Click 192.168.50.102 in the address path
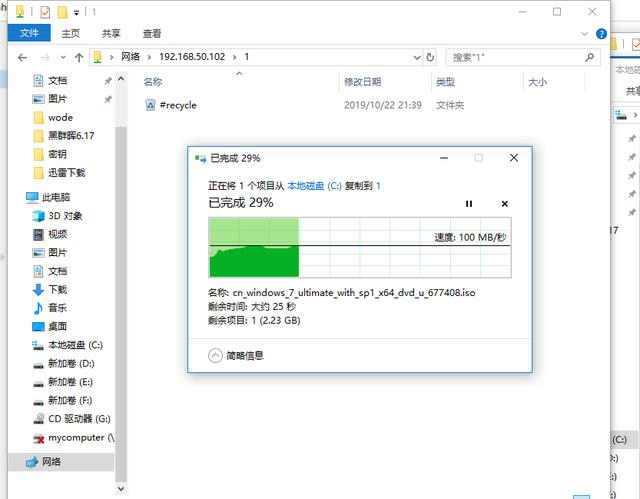Image resolution: width=640 pixels, height=499 pixels. [192, 57]
